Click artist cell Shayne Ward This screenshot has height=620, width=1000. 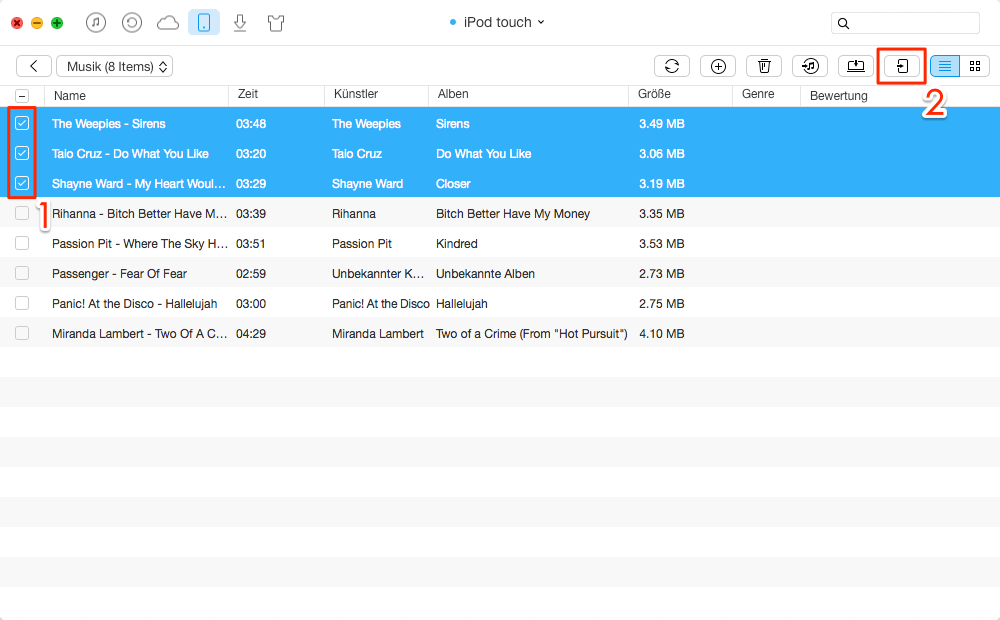point(367,184)
